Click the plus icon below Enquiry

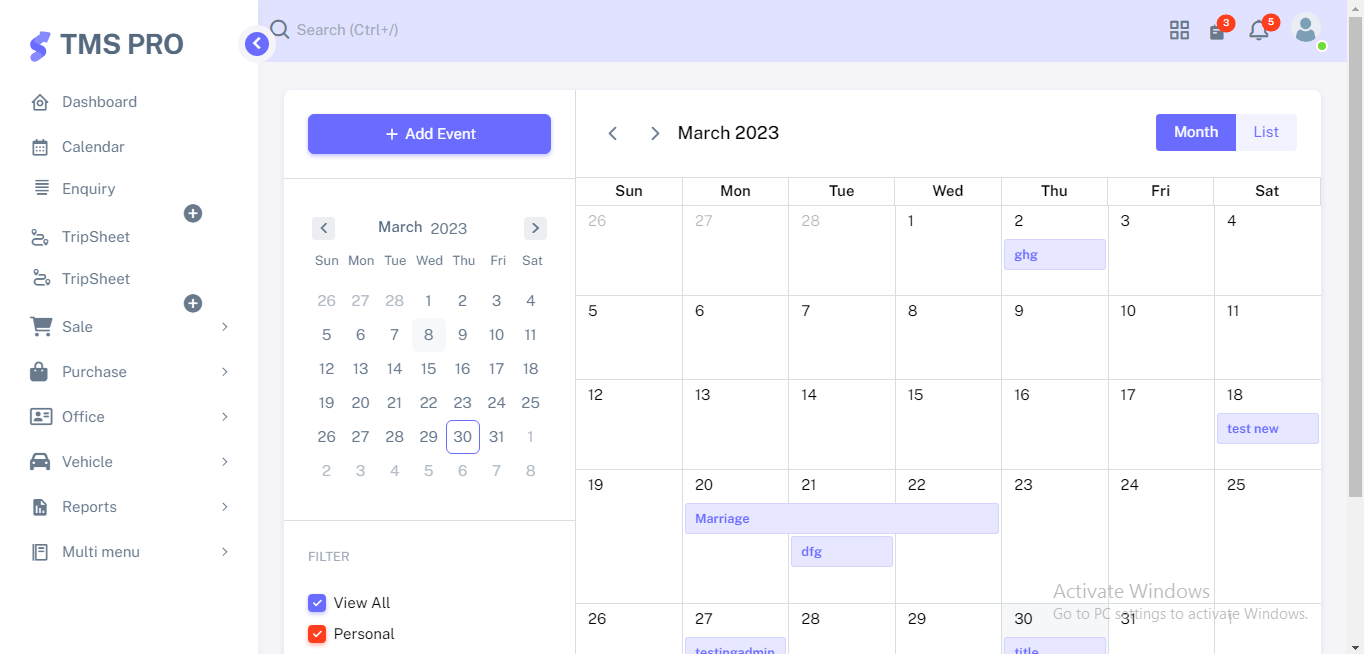(193, 213)
